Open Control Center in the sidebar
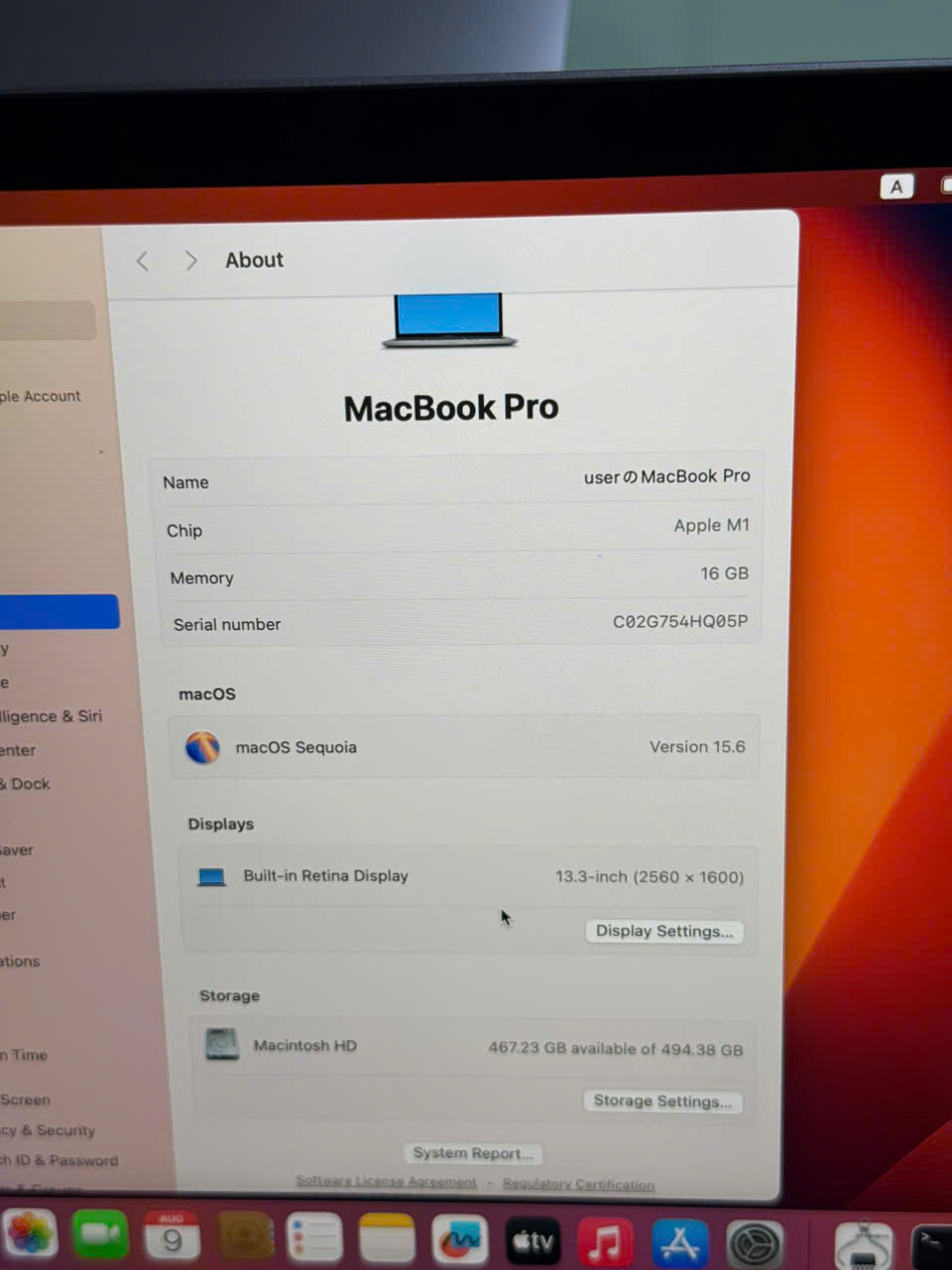 click(x=18, y=751)
